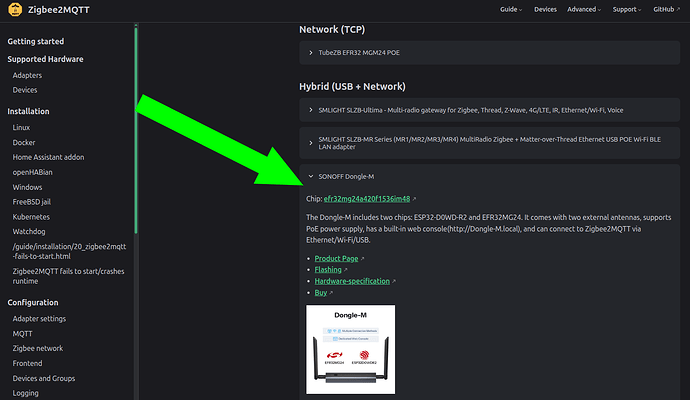Open the Kubernetes installation page

coord(31,217)
